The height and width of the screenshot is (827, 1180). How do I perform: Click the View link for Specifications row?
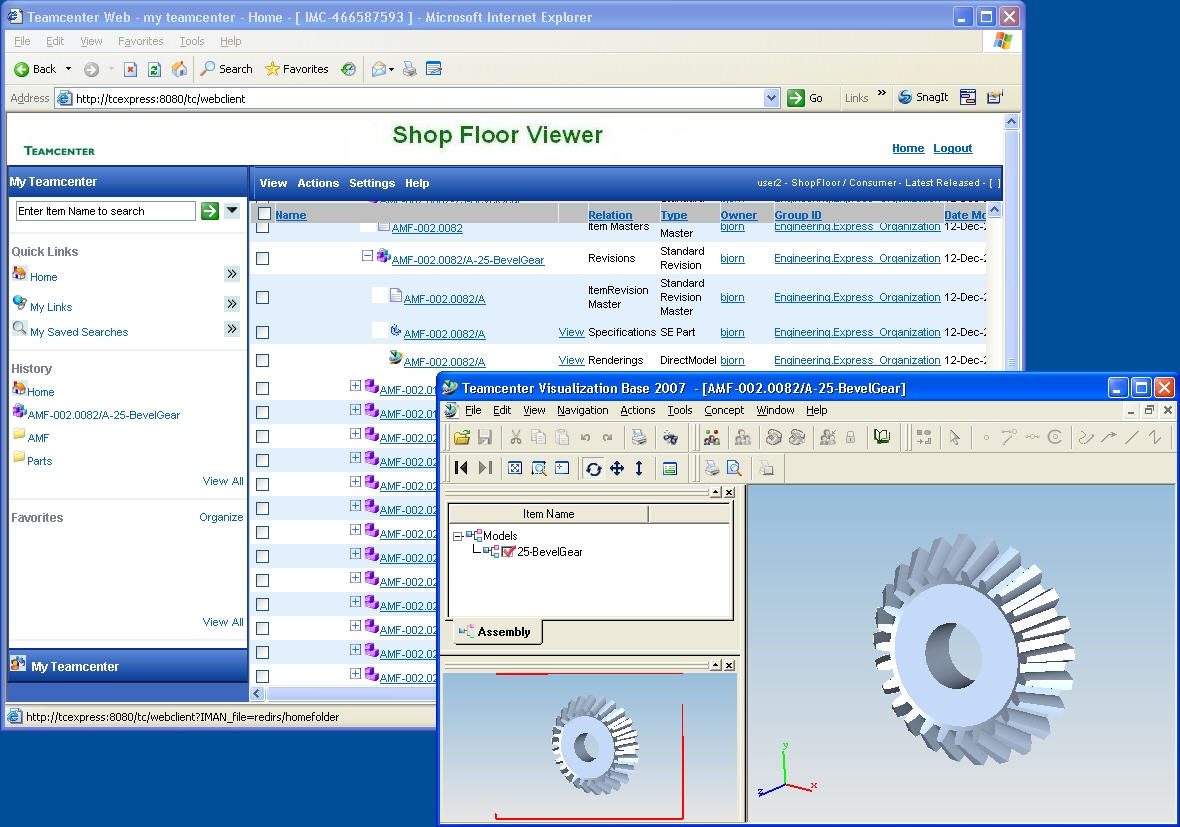[571, 332]
